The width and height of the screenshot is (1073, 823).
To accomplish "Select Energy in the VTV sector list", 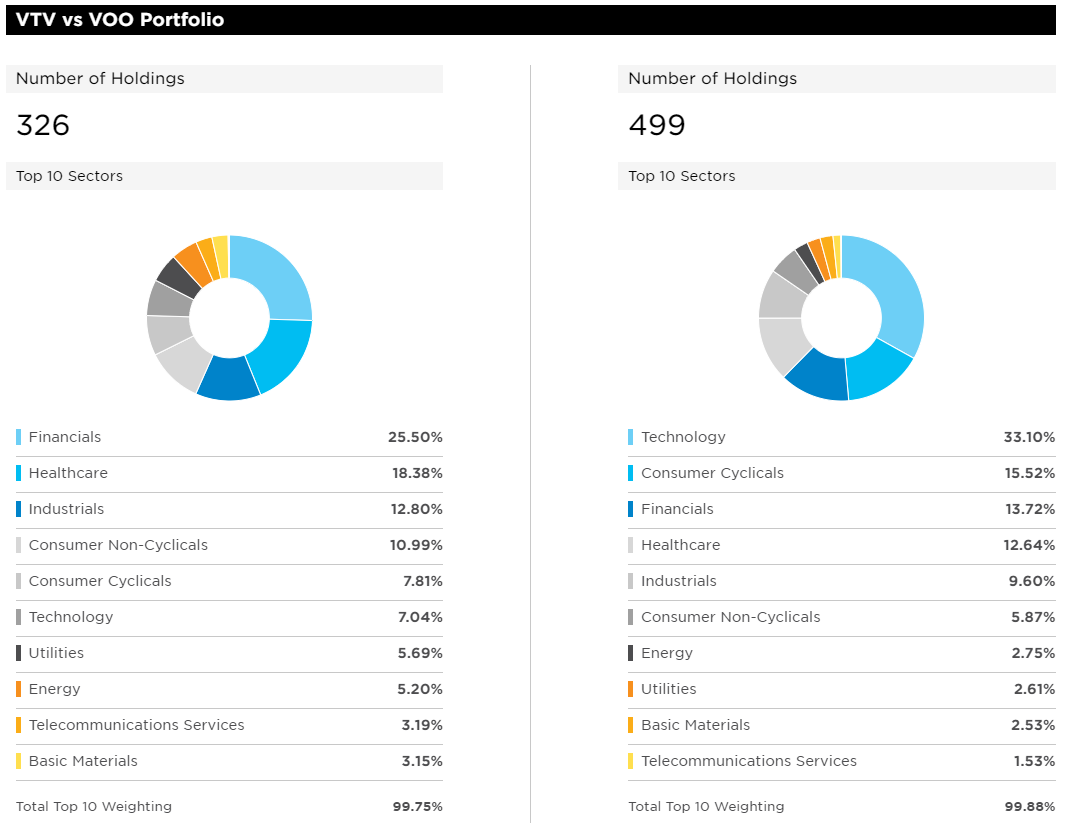I will (54, 689).
